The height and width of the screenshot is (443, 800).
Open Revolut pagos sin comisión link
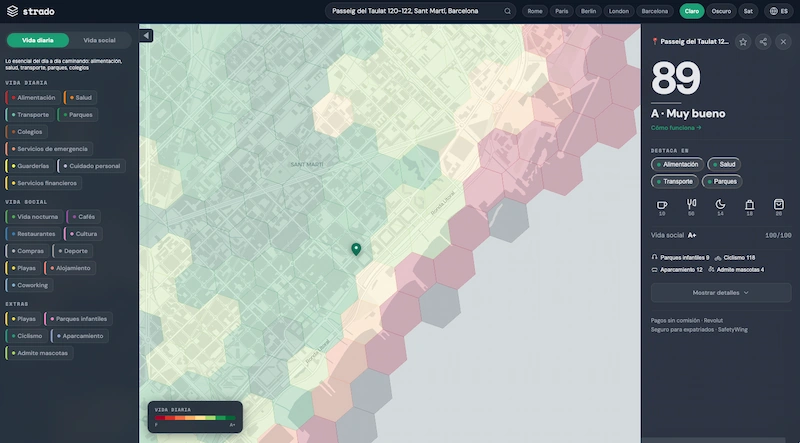click(x=687, y=321)
